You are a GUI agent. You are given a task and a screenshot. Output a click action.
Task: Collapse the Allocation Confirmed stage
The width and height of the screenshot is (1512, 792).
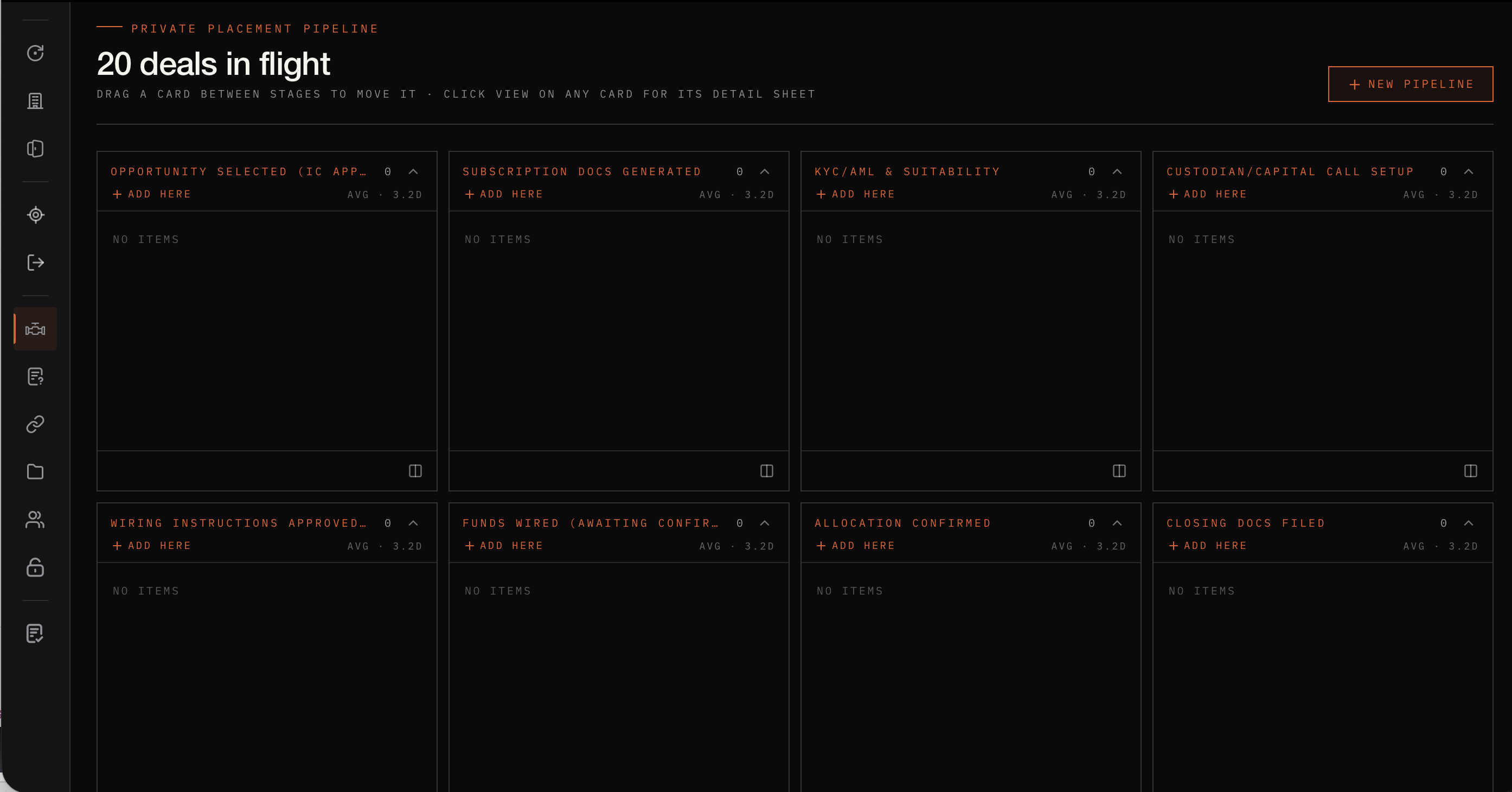click(x=1117, y=523)
